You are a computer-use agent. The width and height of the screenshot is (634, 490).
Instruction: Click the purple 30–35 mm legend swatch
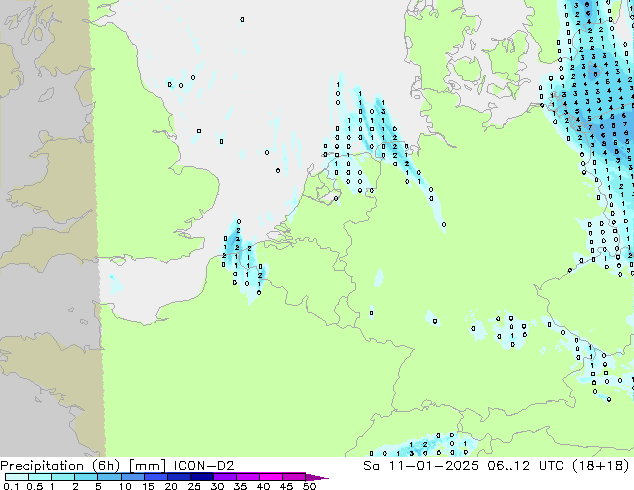(225, 477)
